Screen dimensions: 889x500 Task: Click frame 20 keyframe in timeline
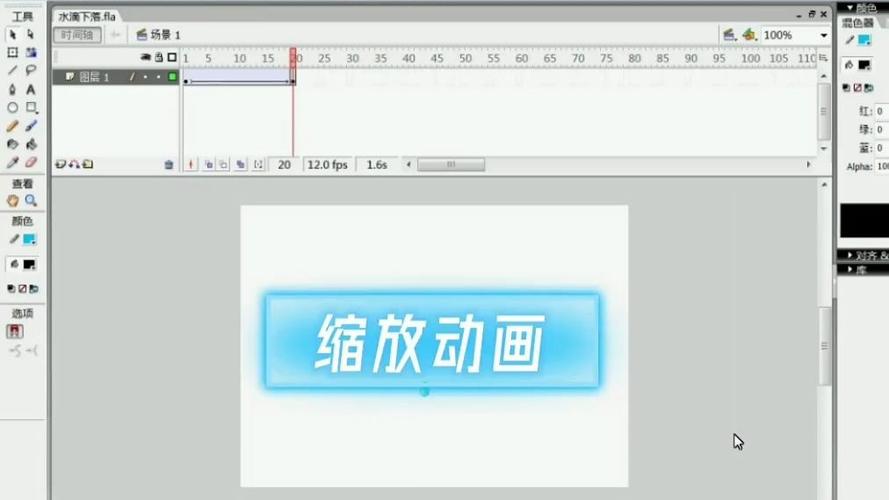[x=293, y=77]
